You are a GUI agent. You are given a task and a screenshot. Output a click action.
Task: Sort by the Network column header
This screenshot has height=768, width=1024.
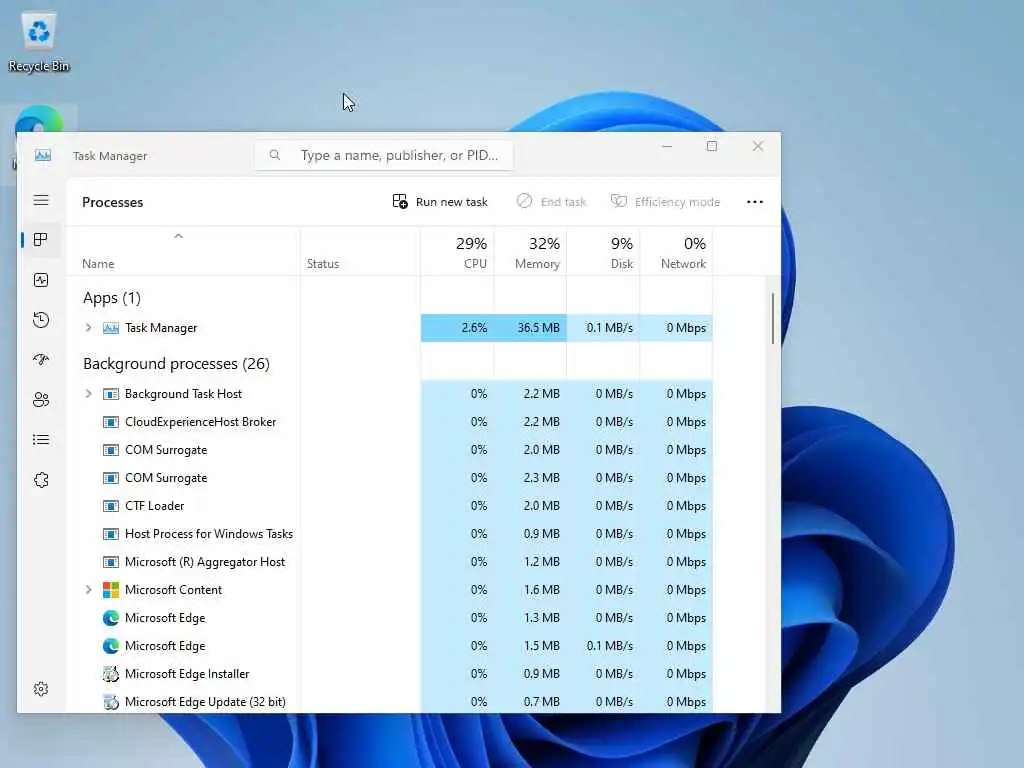[677, 252]
